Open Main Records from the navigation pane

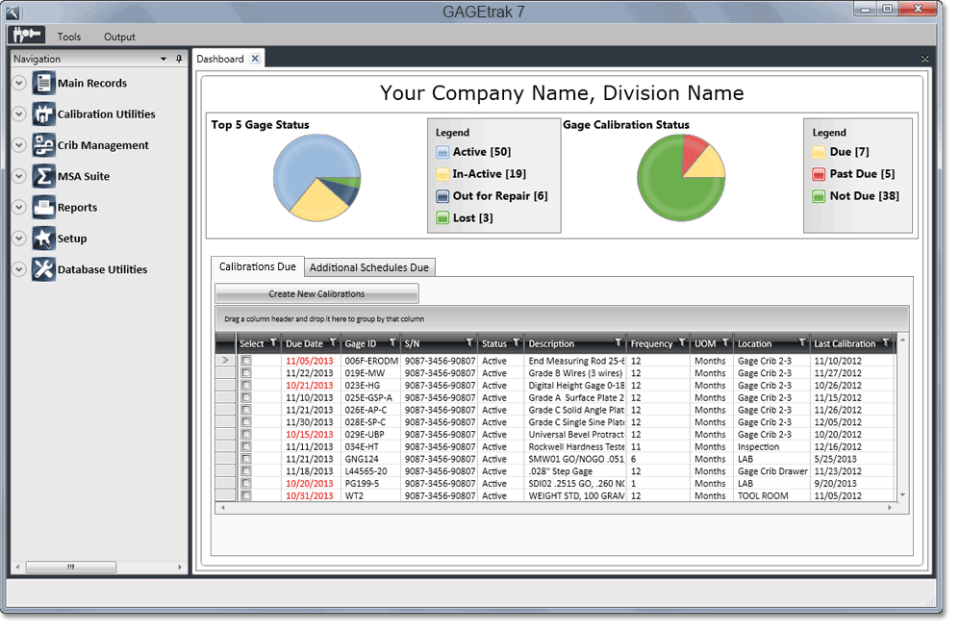[x=44, y=83]
